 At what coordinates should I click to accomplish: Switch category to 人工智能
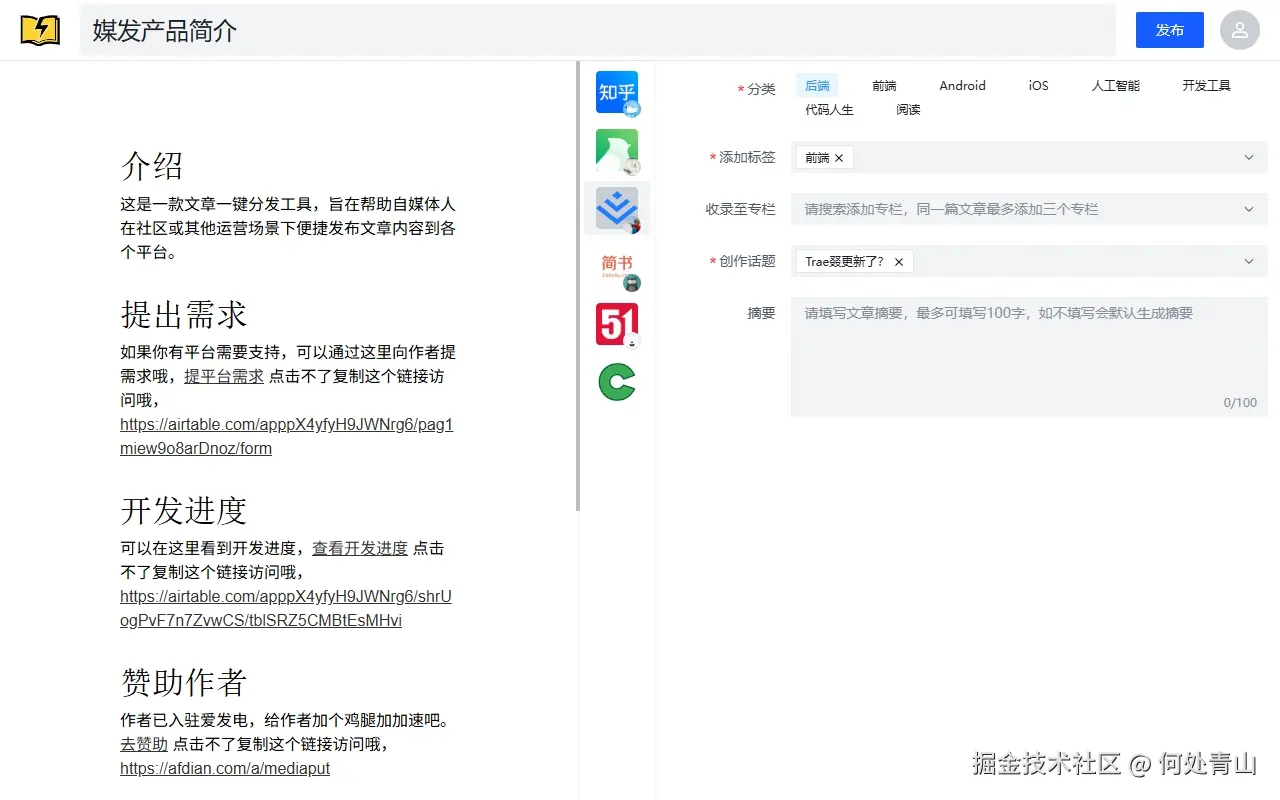coord(1114,86)
